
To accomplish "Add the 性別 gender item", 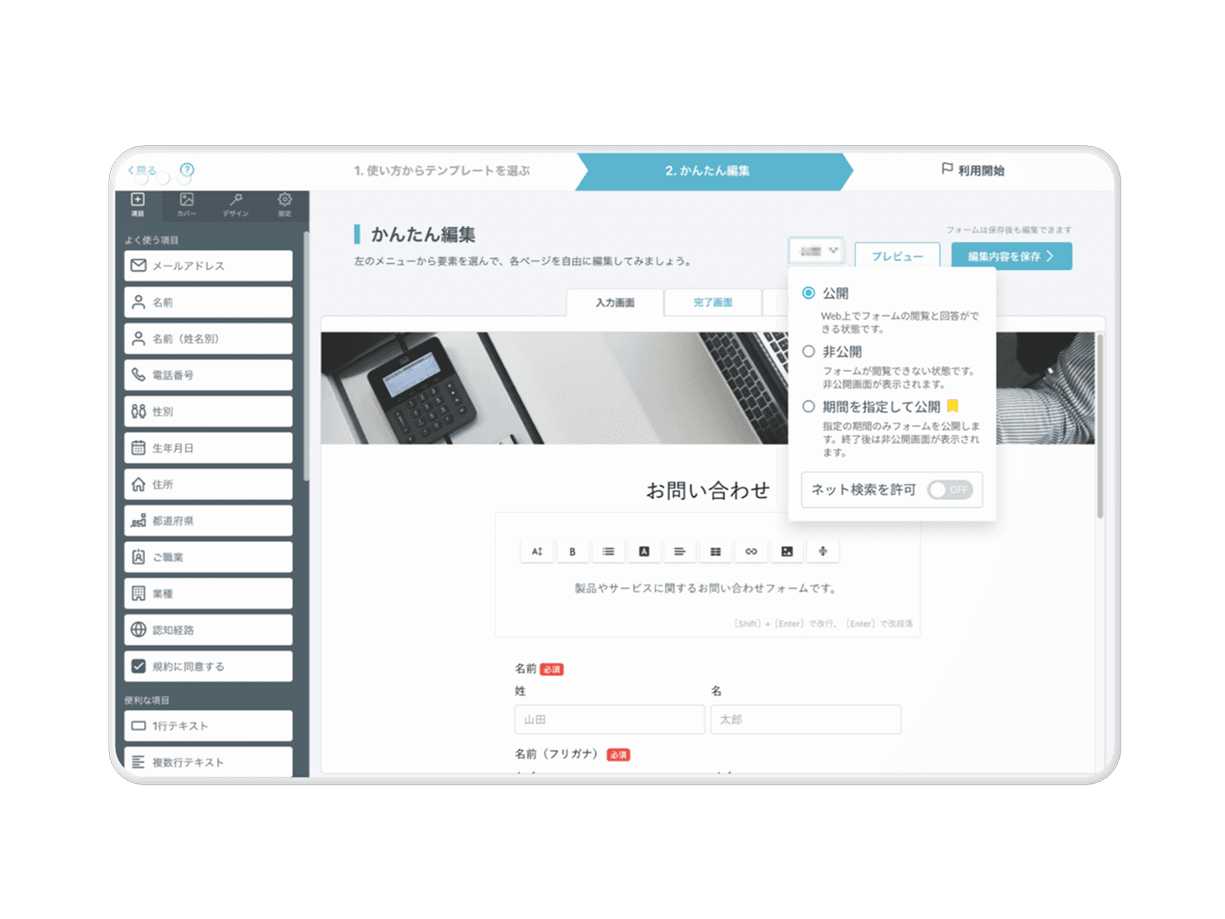I will pyautogui.click(x=208, y=411).
